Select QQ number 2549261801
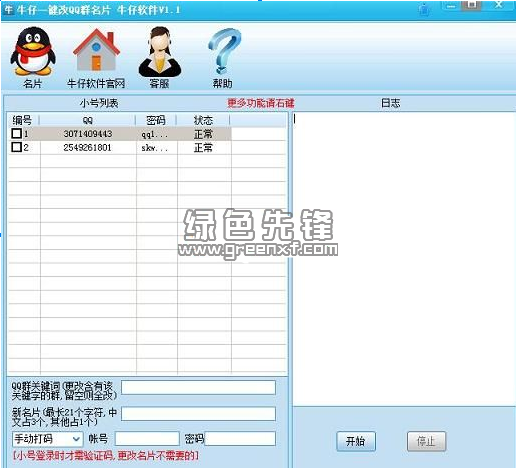The width and height of the screenshot is (516, 468). (x=87, y=147)
